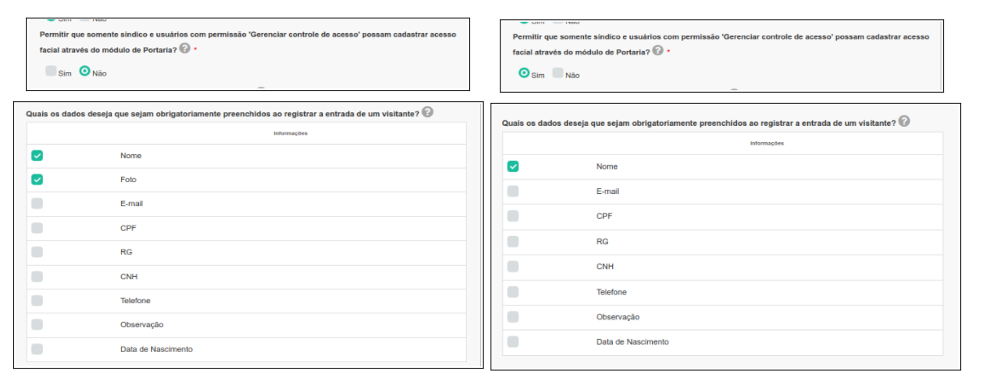Check the RG checkbox in left list

pyautogui.click(x=37, y=252)
